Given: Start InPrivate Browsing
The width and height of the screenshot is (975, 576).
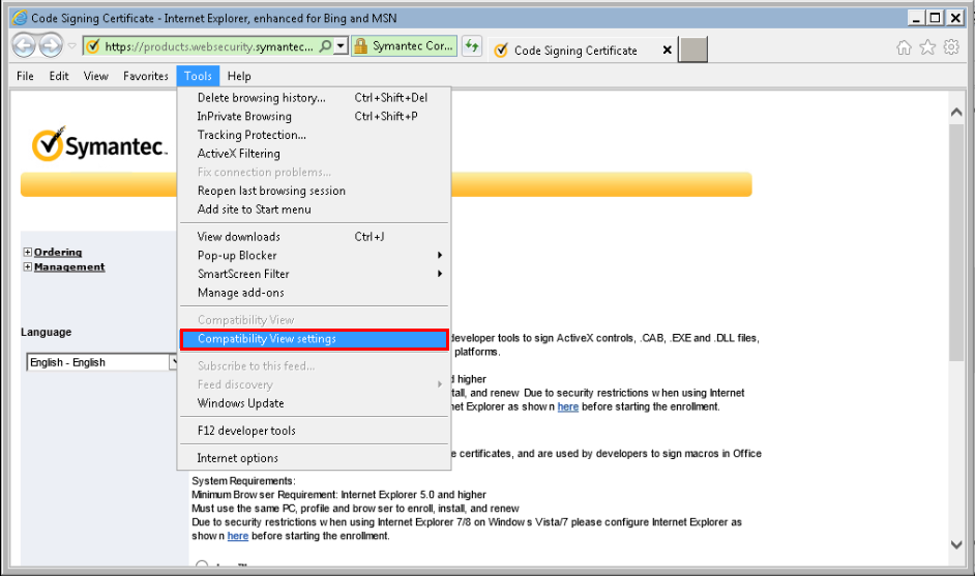Looking at the screenshot, I should tap(313, 116).
